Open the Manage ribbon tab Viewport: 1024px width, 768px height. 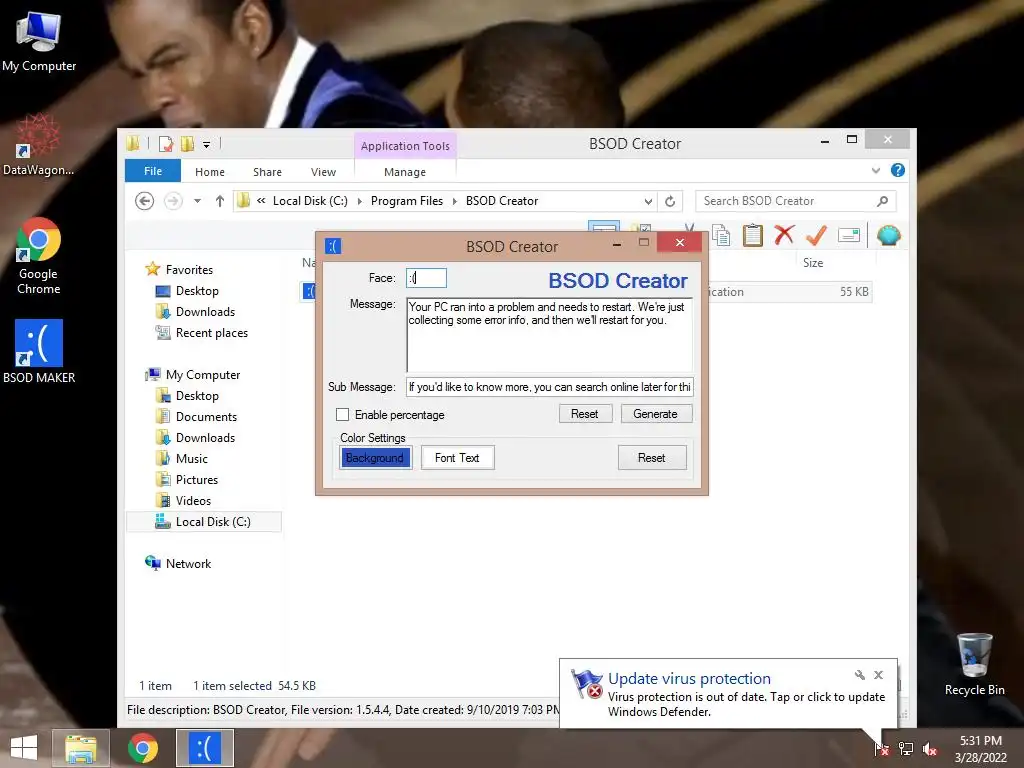point(405,172)
